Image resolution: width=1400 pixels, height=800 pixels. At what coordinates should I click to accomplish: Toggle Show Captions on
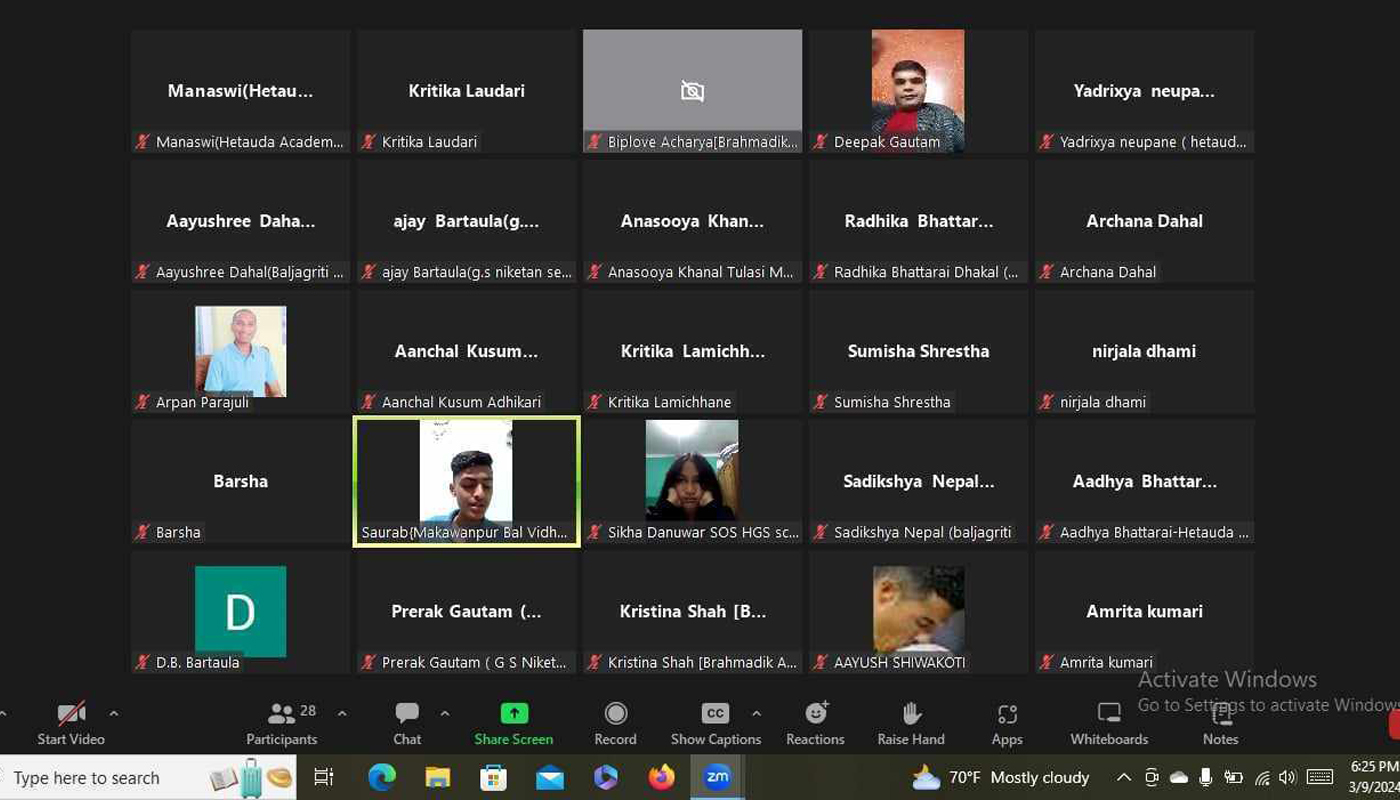tap(715, 723)
